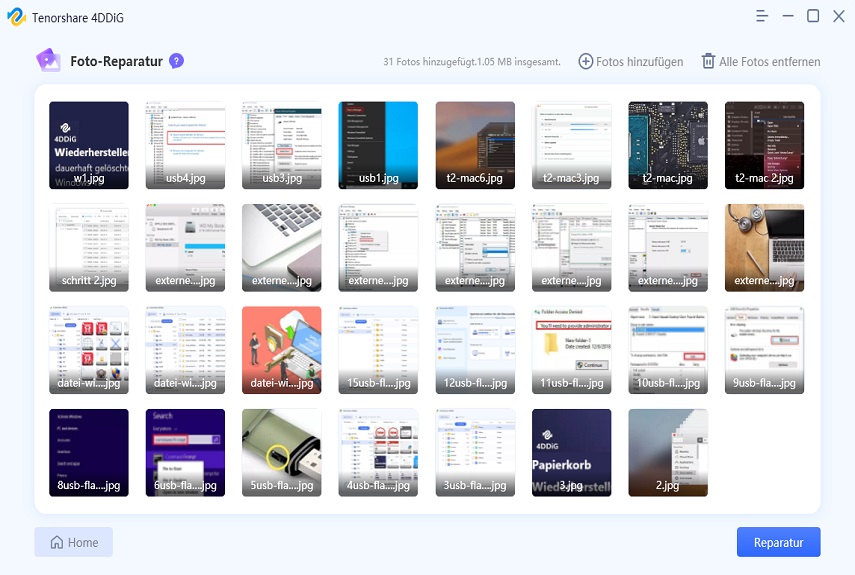This screenshot has height=575, width=855.
Task: Go back via the Home button
Action: click(x=74, y=542)
